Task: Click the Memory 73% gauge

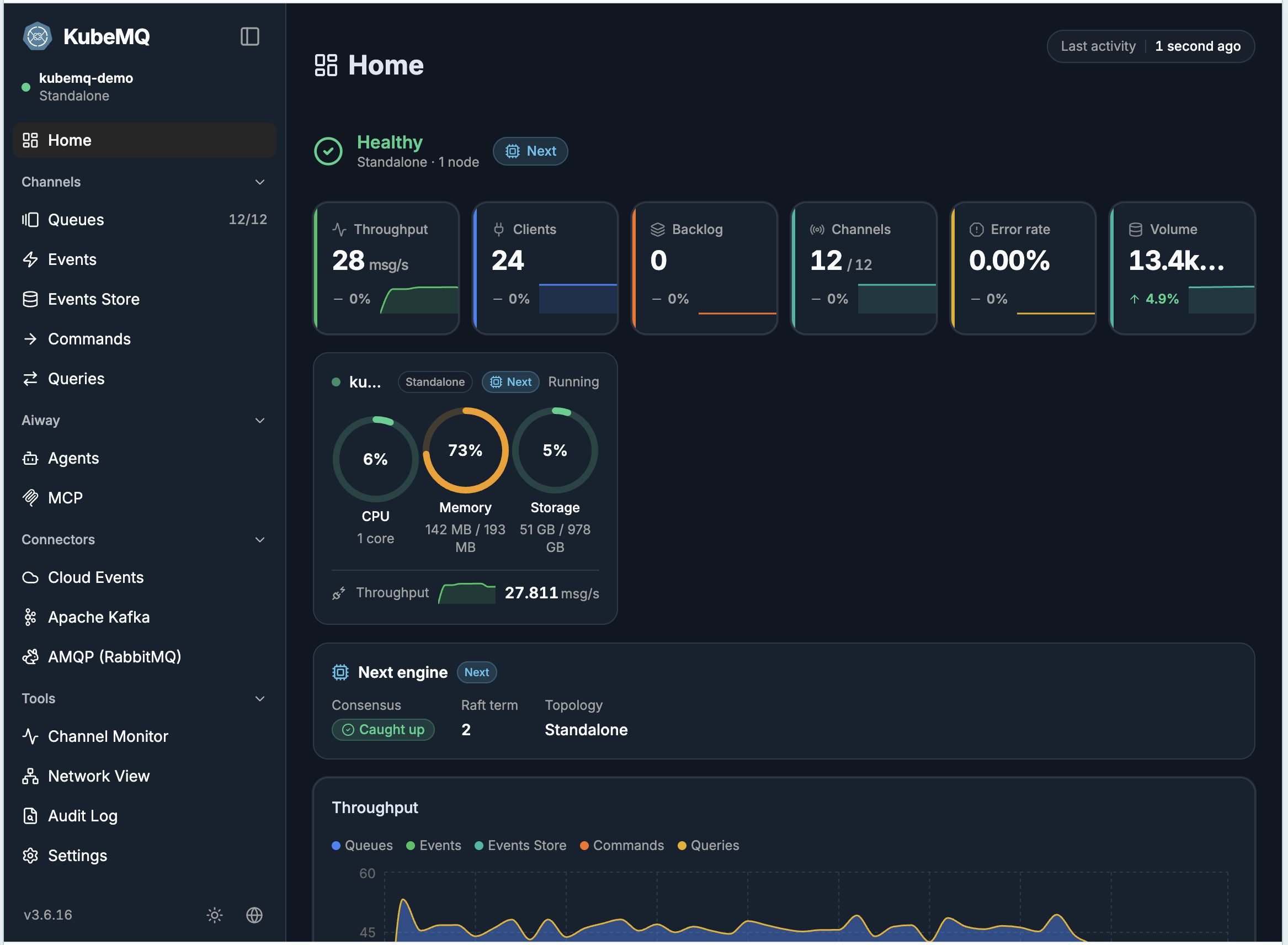Action: click(466, 451)
